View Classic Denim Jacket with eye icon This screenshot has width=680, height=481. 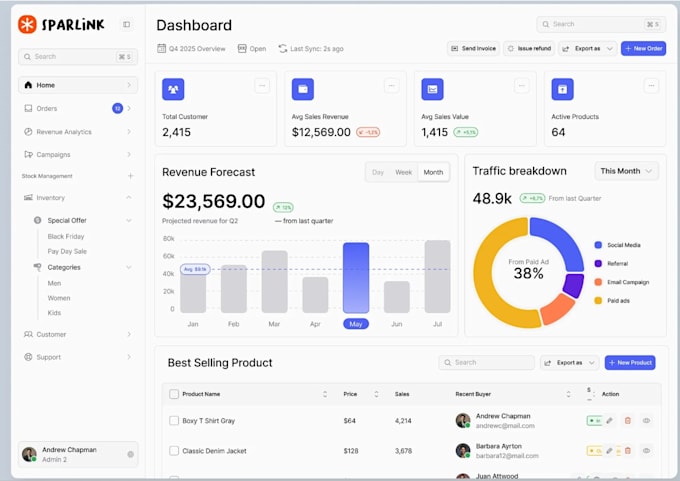[x=646, y=451]
